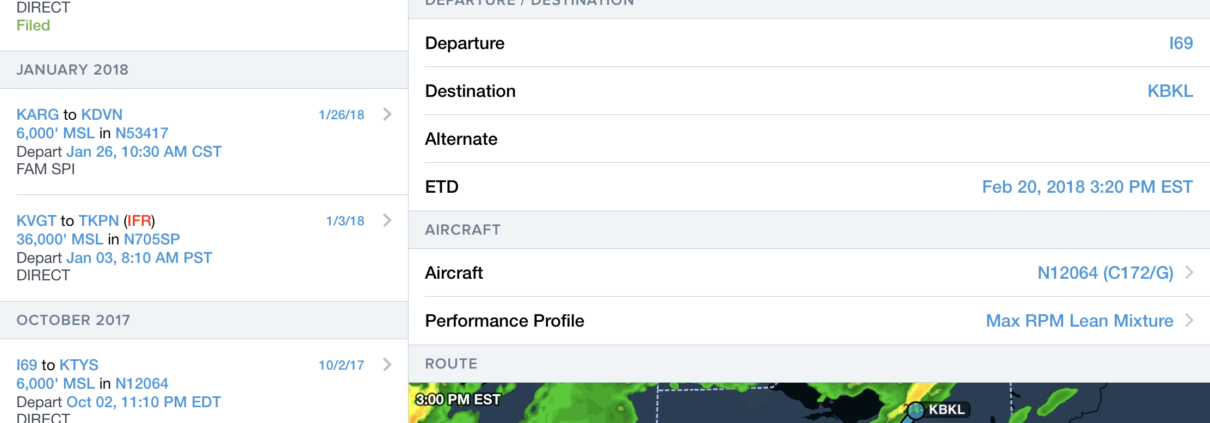Change the ETD Feb 20, 2018 time
The width and height of the screenshot is (1210, 423).
tap(1087, 187)
